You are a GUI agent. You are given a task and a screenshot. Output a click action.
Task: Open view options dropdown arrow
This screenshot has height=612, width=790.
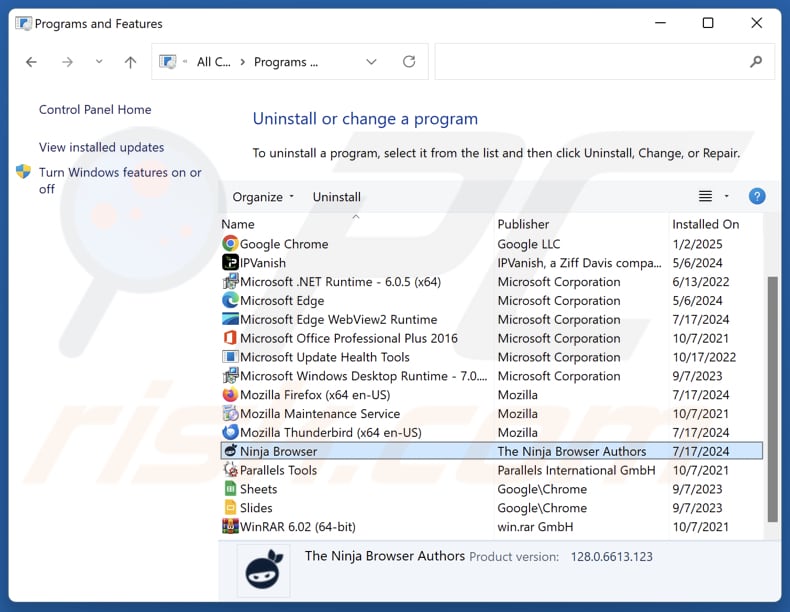727,196
